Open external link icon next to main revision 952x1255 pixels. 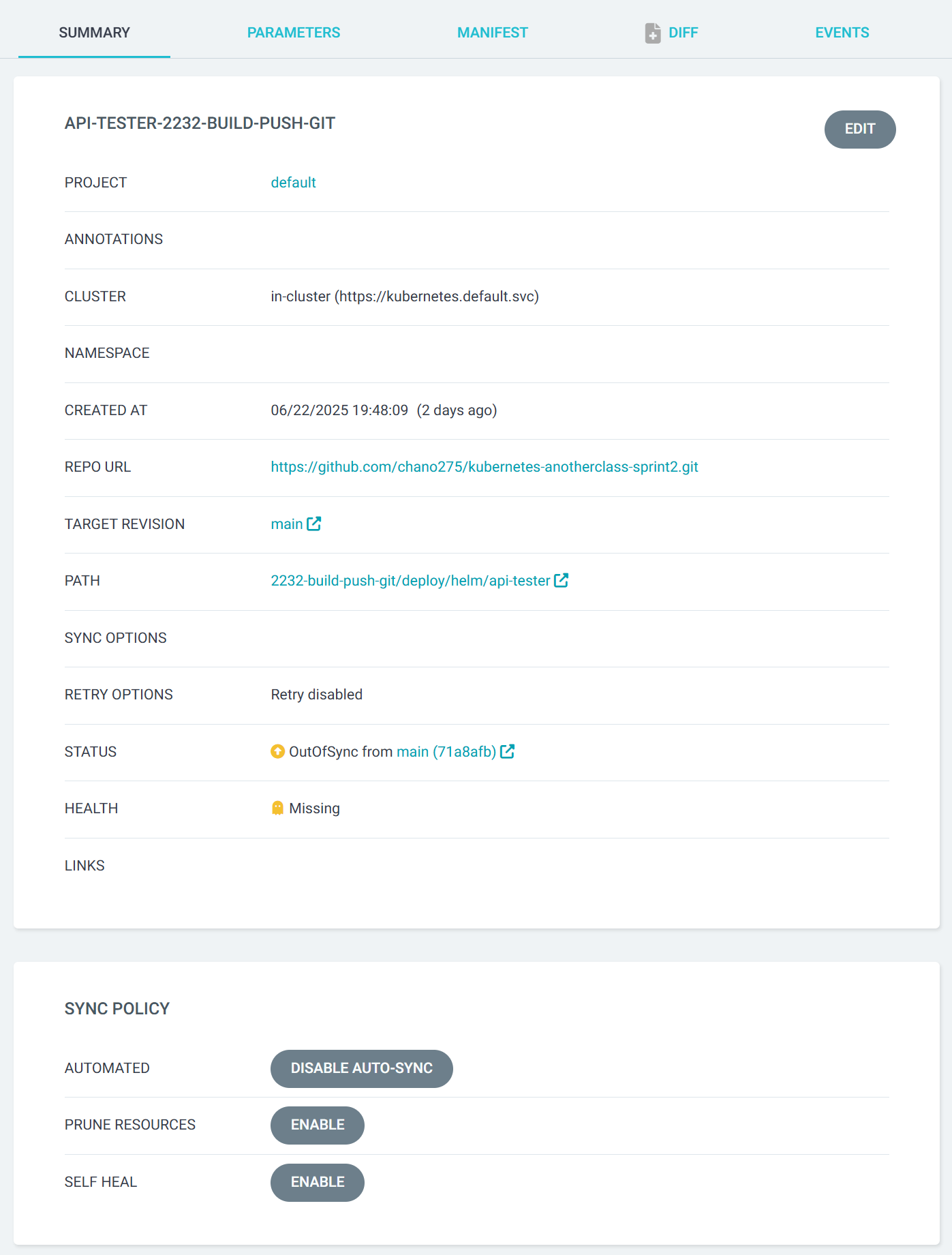coord(314,524)
